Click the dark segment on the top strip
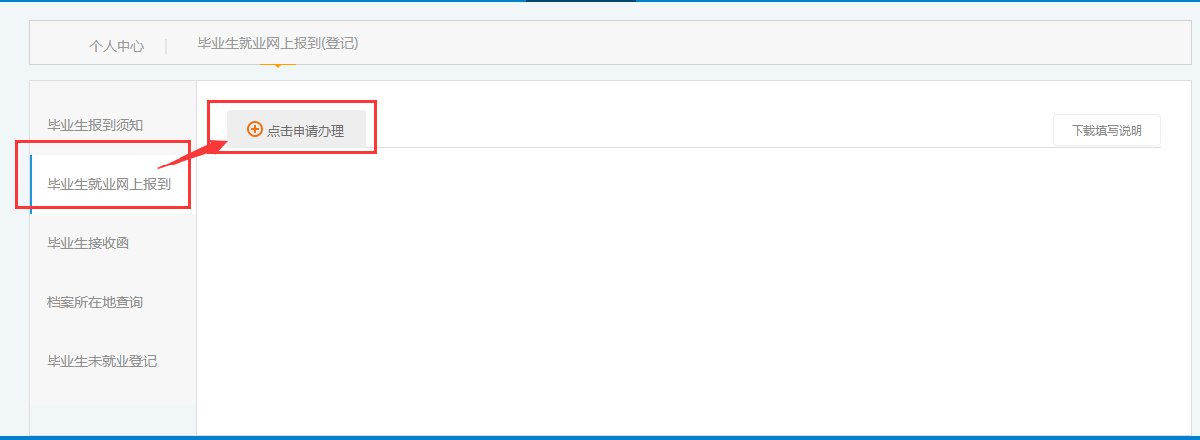 point(580,1)
